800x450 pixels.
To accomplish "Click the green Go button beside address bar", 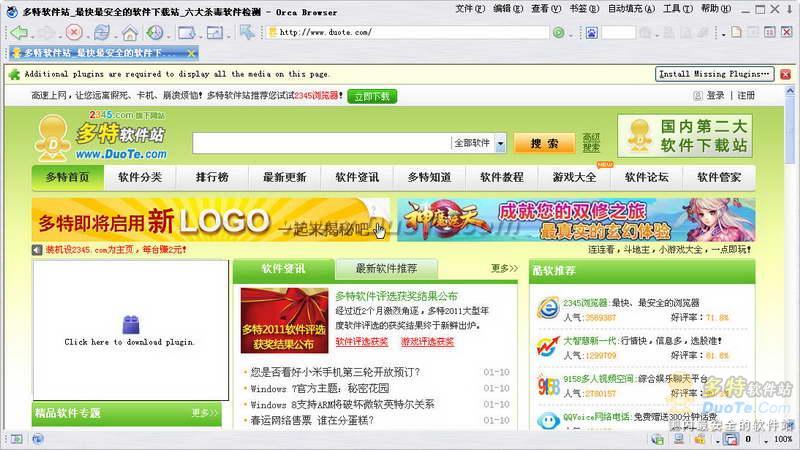I will pos(559,33).
